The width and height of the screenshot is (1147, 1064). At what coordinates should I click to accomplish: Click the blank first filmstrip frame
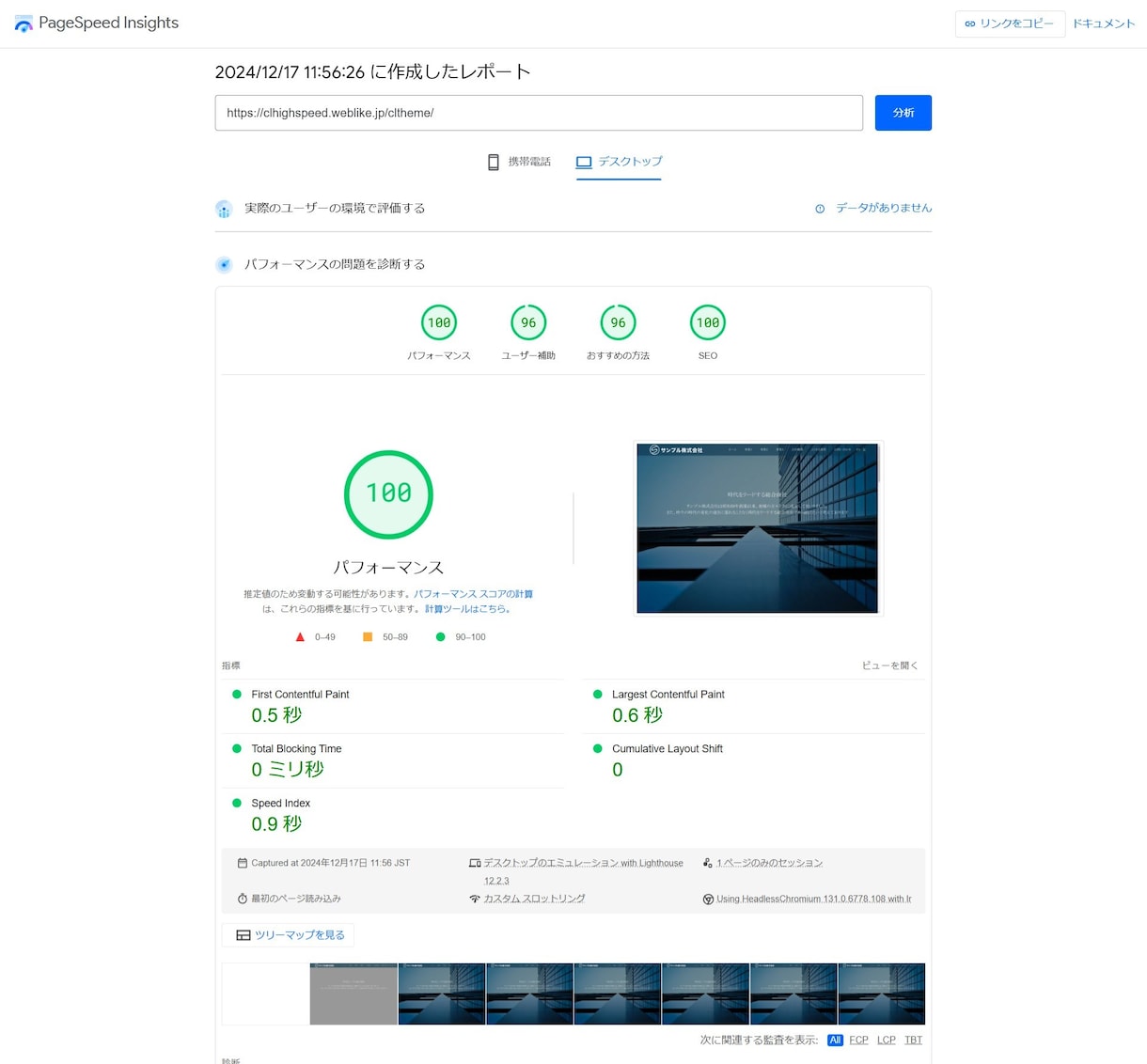(x=265, y=994)
